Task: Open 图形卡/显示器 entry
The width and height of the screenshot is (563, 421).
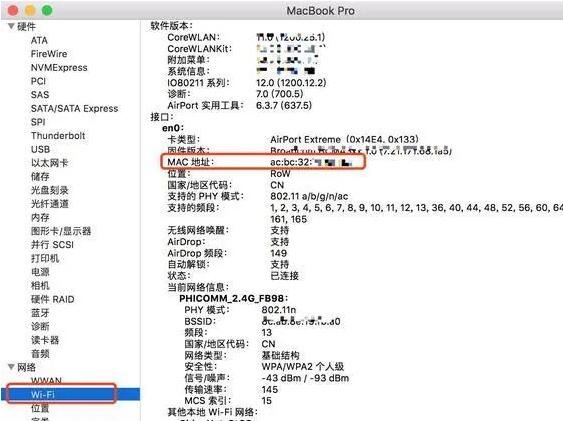Action: point(61,231)
